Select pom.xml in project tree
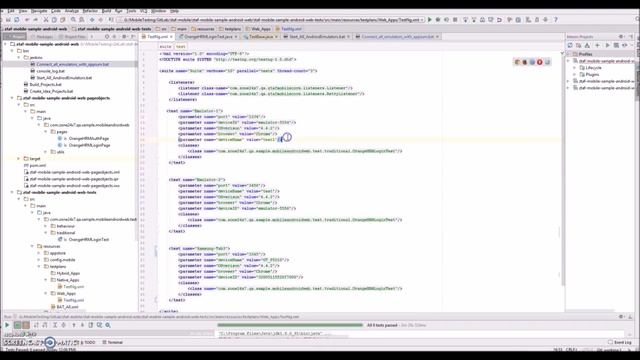Image resolution: width=640 pixels, height=360 pixels. 35,165
